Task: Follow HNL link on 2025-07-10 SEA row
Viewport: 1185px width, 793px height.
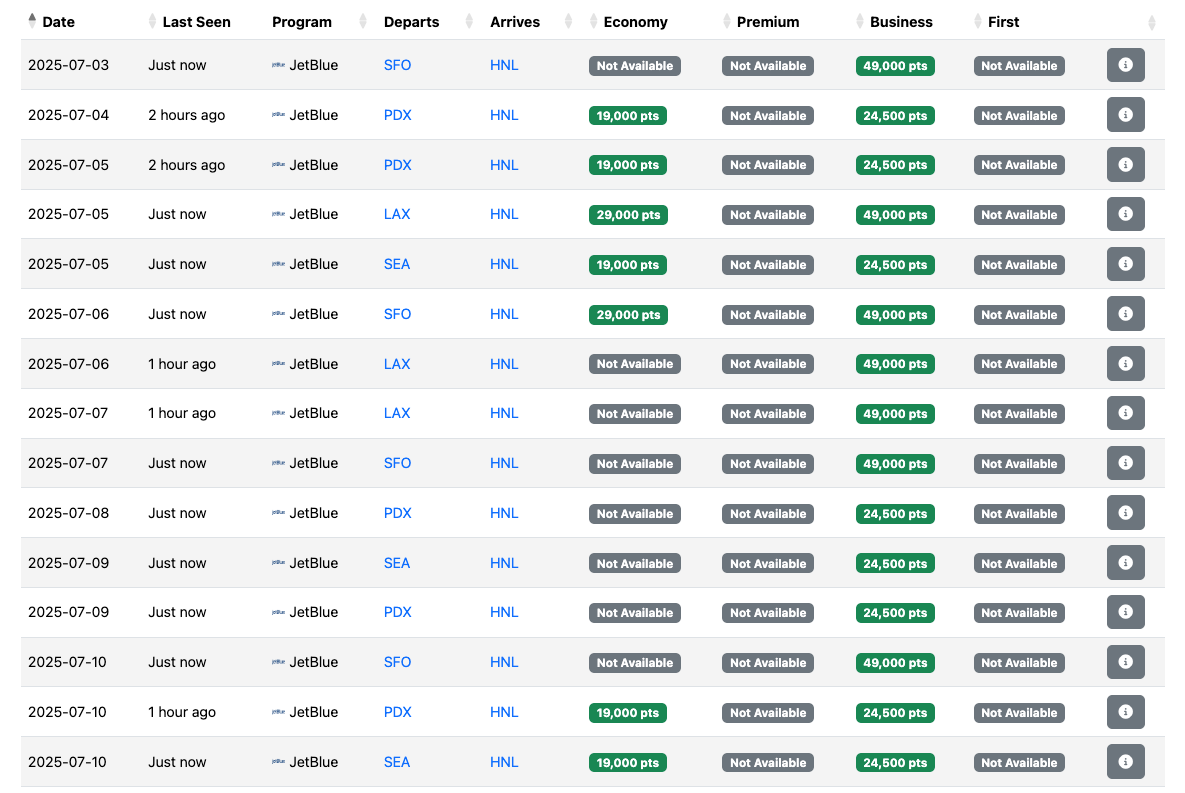Action: click(504, 761)
